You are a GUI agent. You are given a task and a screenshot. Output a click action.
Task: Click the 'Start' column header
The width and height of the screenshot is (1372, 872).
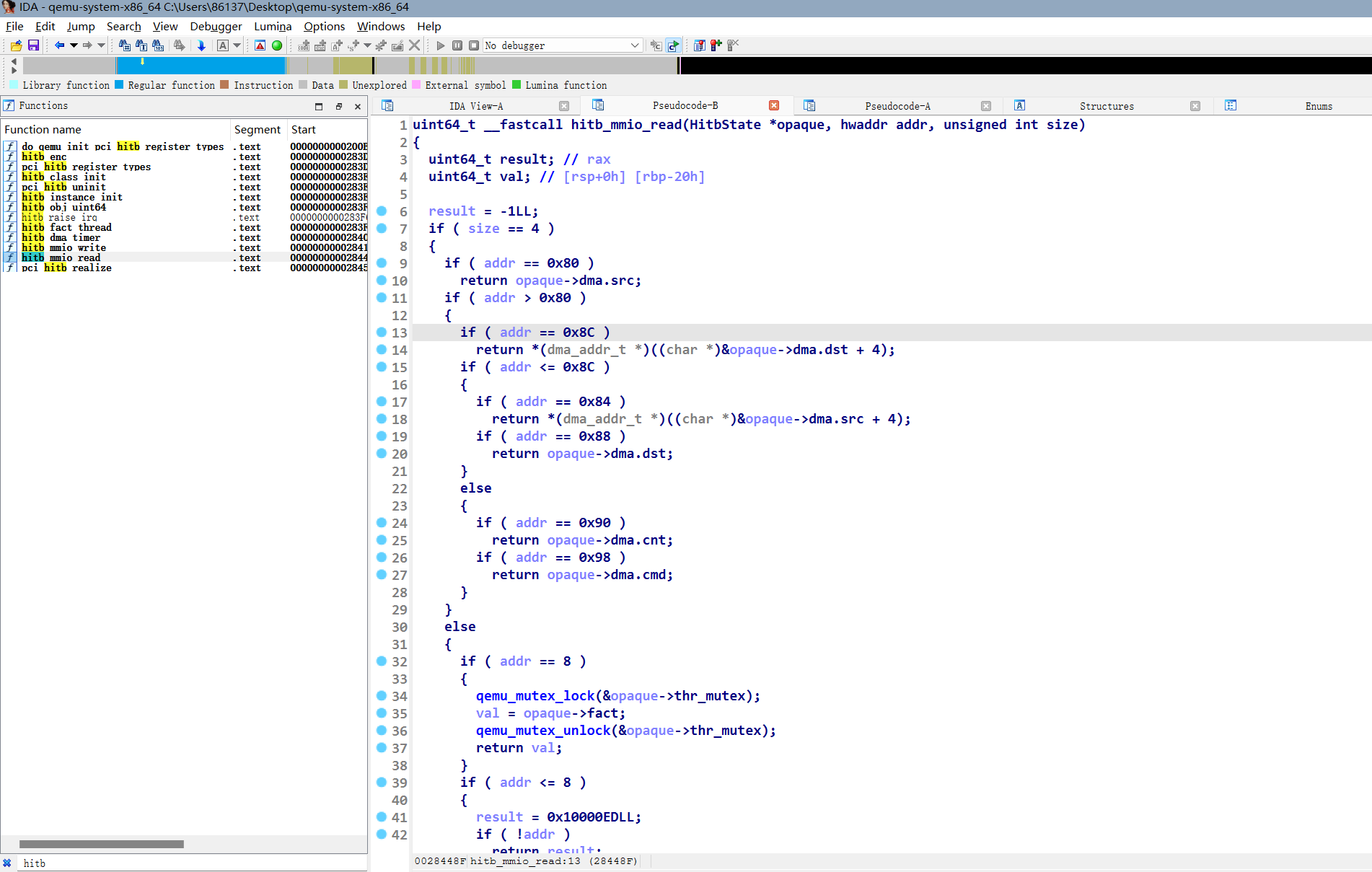[327, 130]
